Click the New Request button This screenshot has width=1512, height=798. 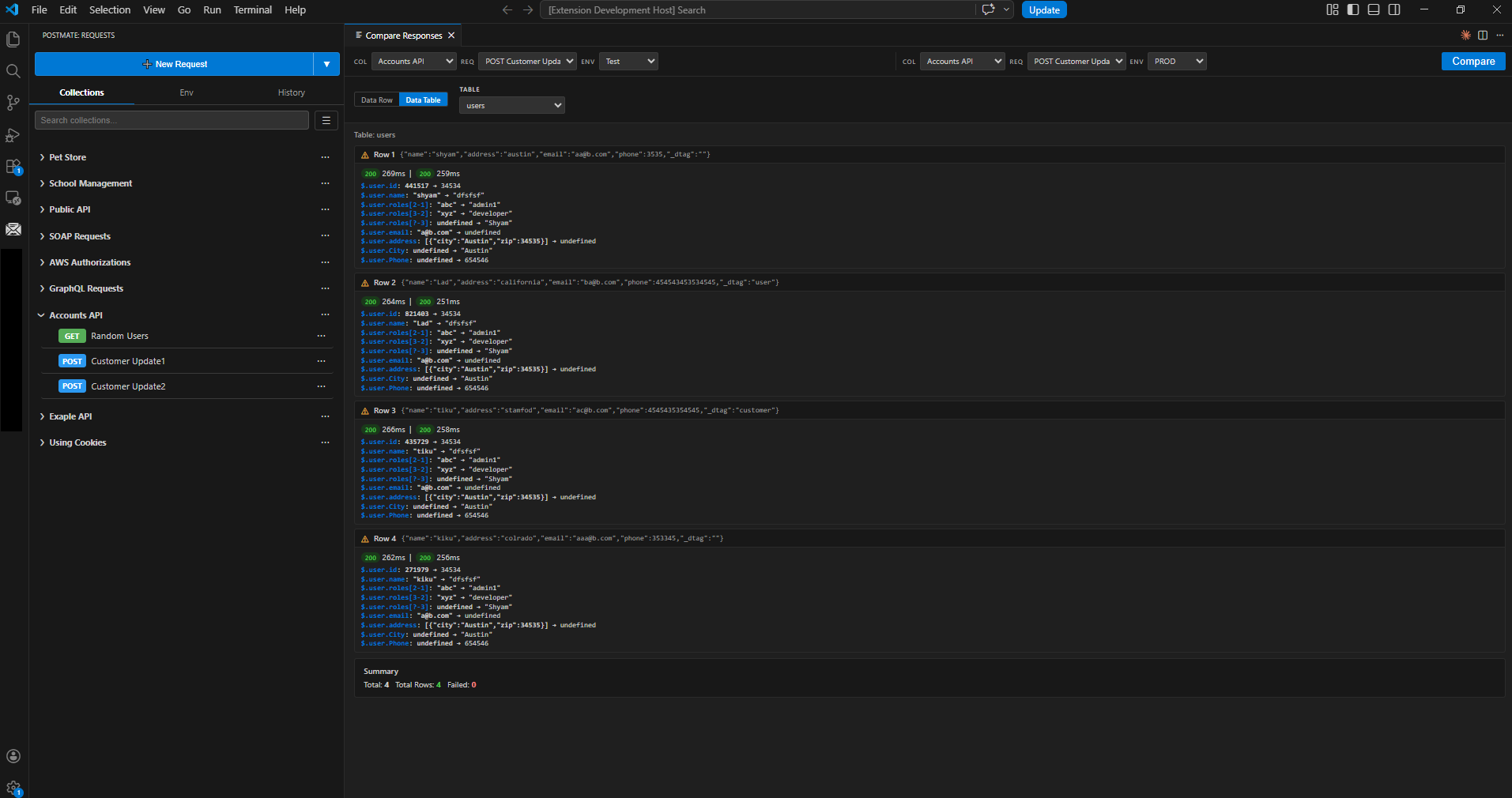174,64
